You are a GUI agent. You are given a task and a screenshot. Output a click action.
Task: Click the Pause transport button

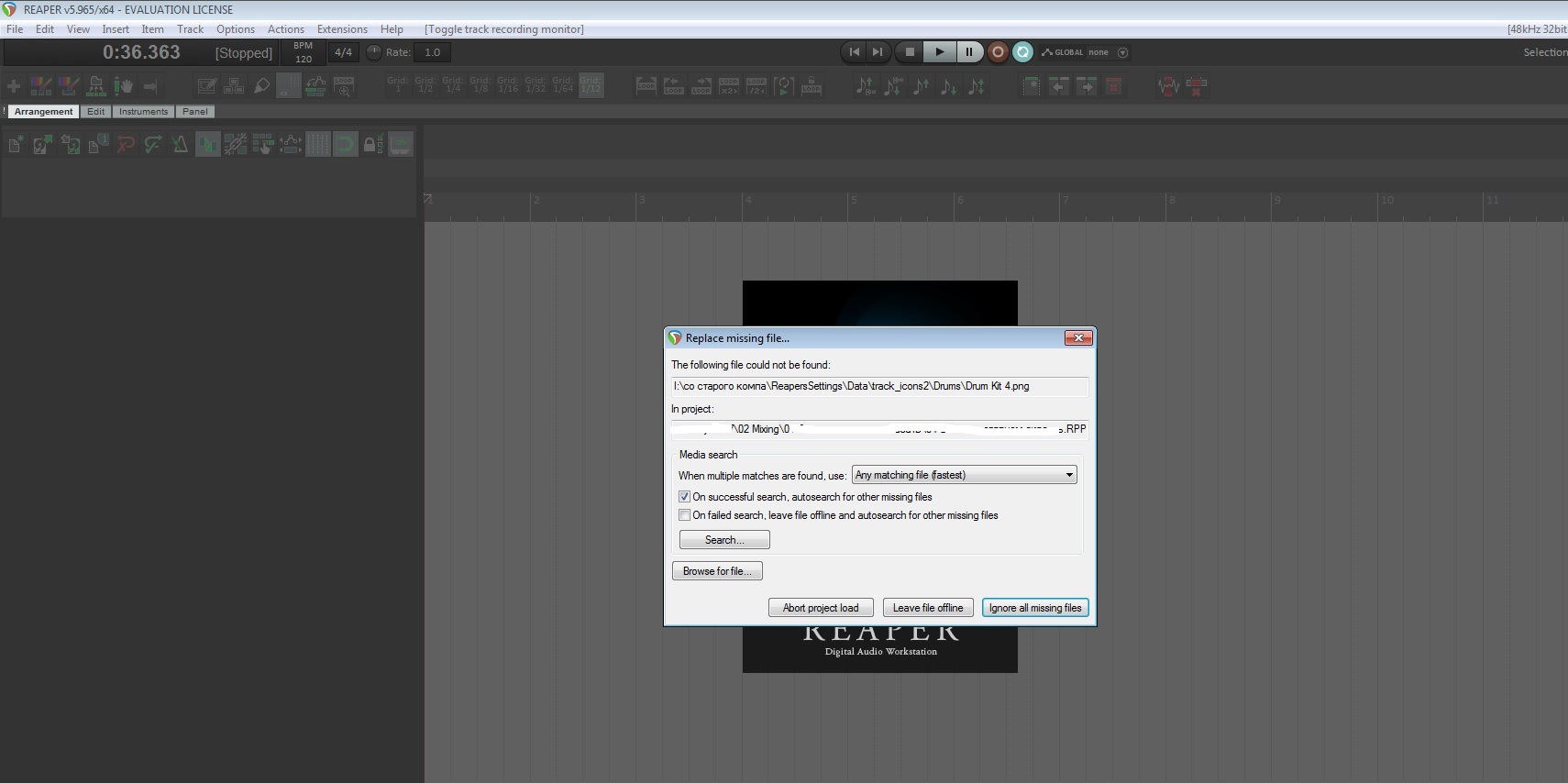tap(969, 52)
